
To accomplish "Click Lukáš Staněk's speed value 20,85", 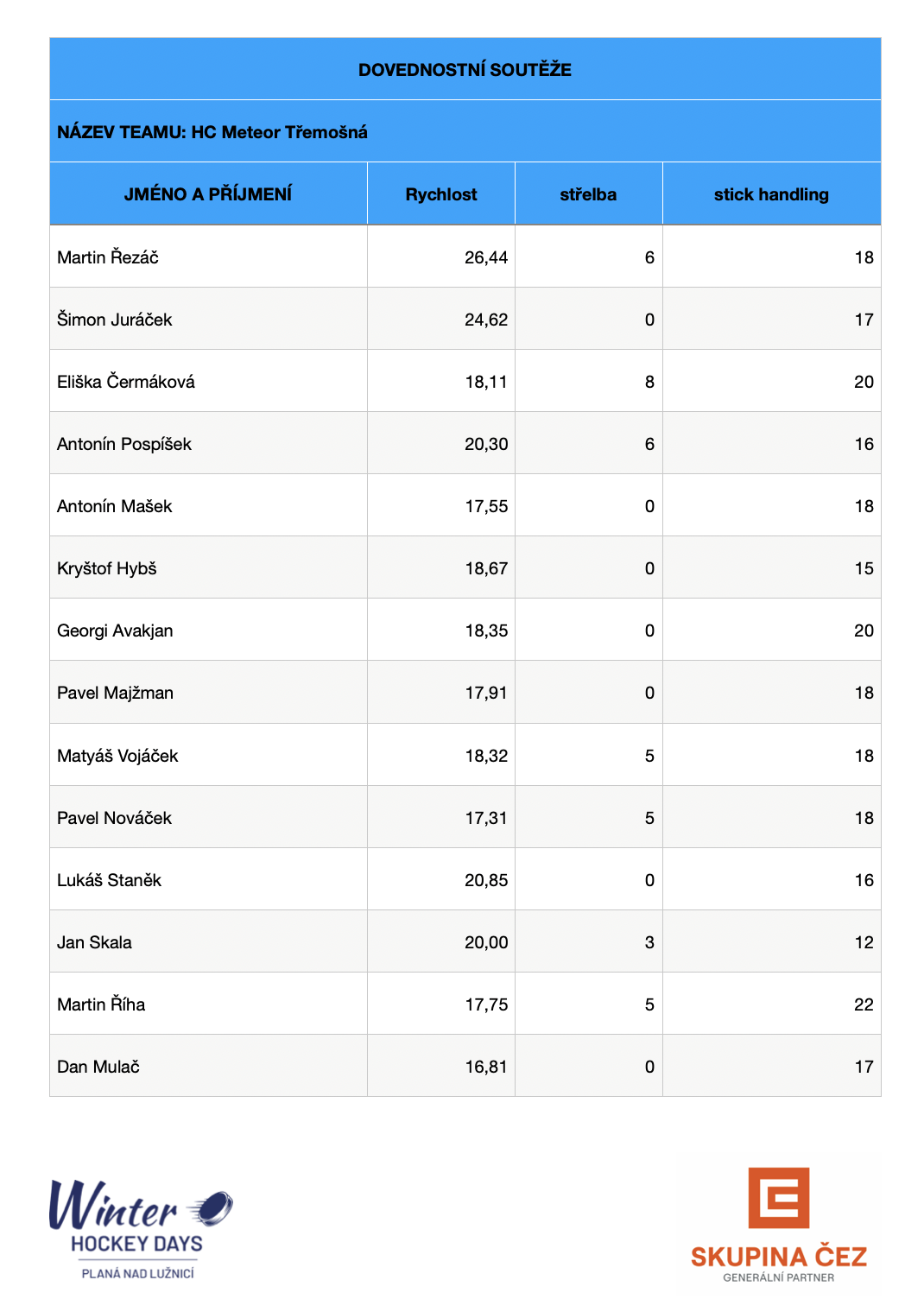I will 486,880.
